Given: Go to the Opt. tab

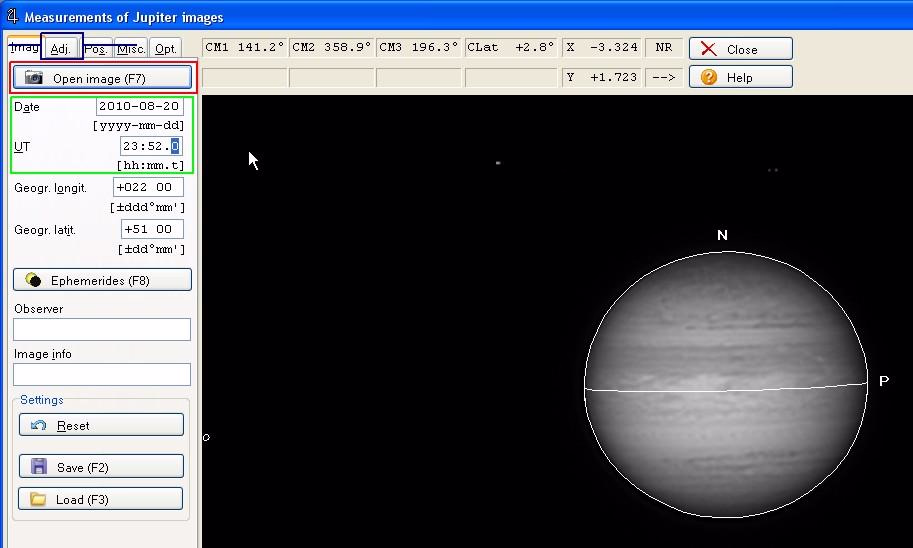Looking at the screenshot, I should click(x=165, y=48).
